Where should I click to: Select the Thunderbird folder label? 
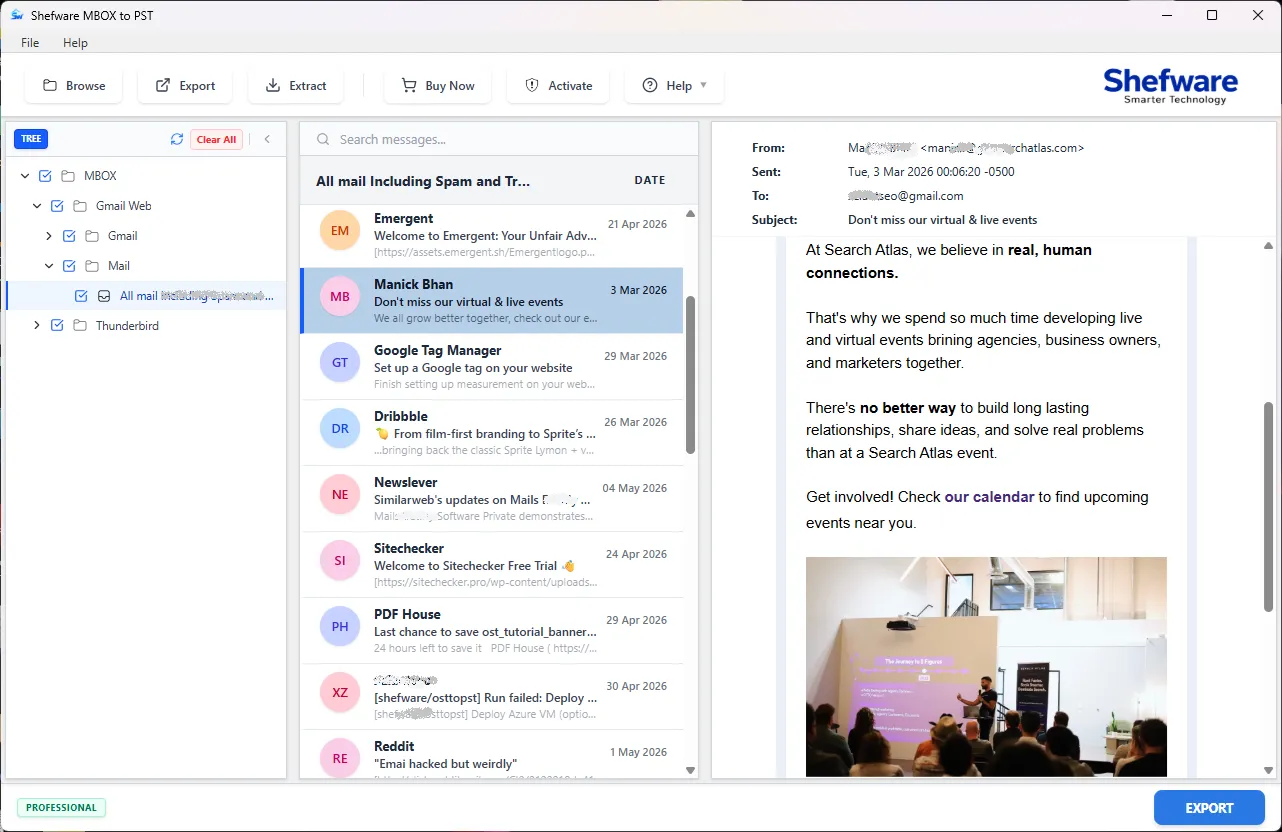(127, 326)
